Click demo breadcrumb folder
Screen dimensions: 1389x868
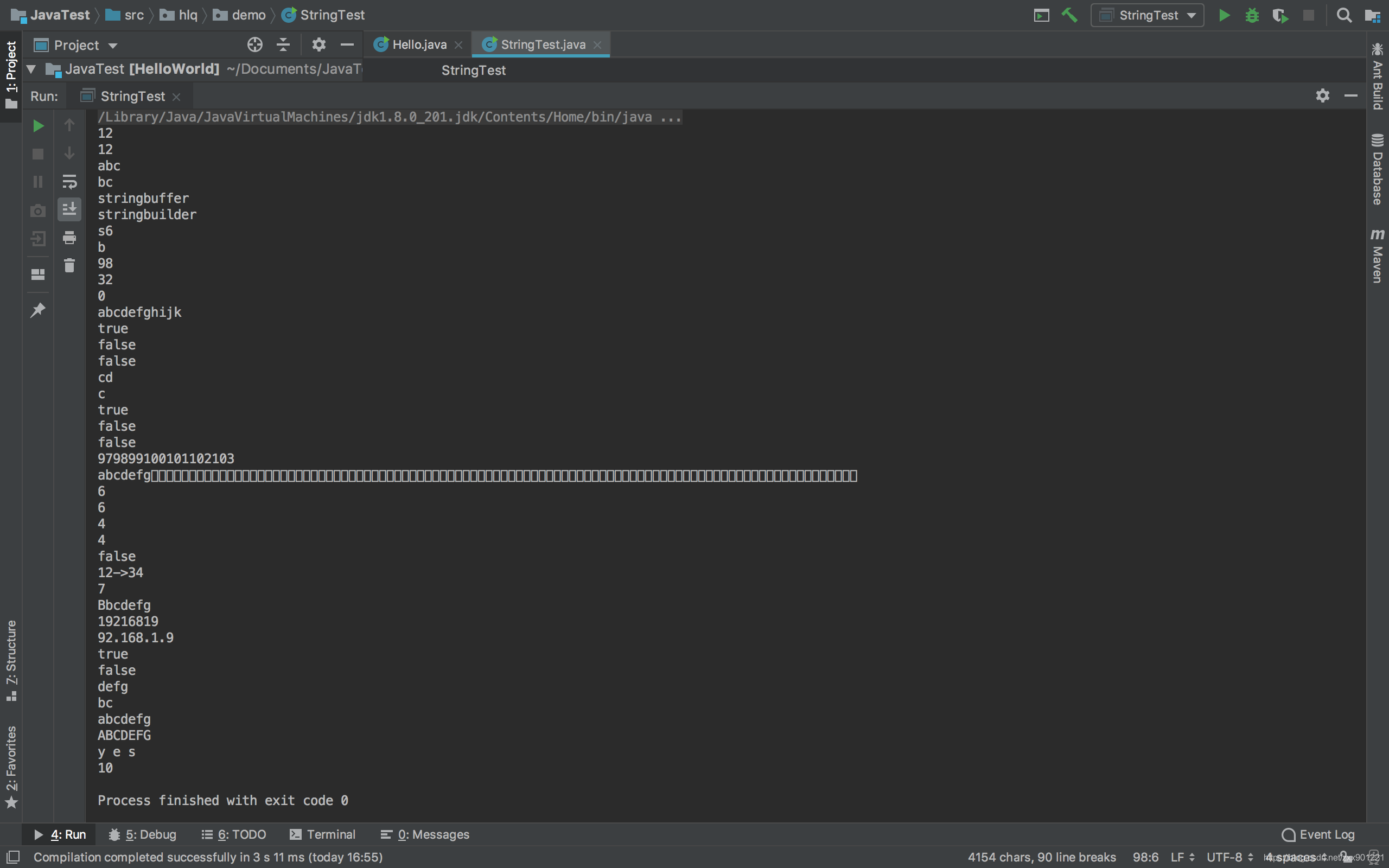239,15
